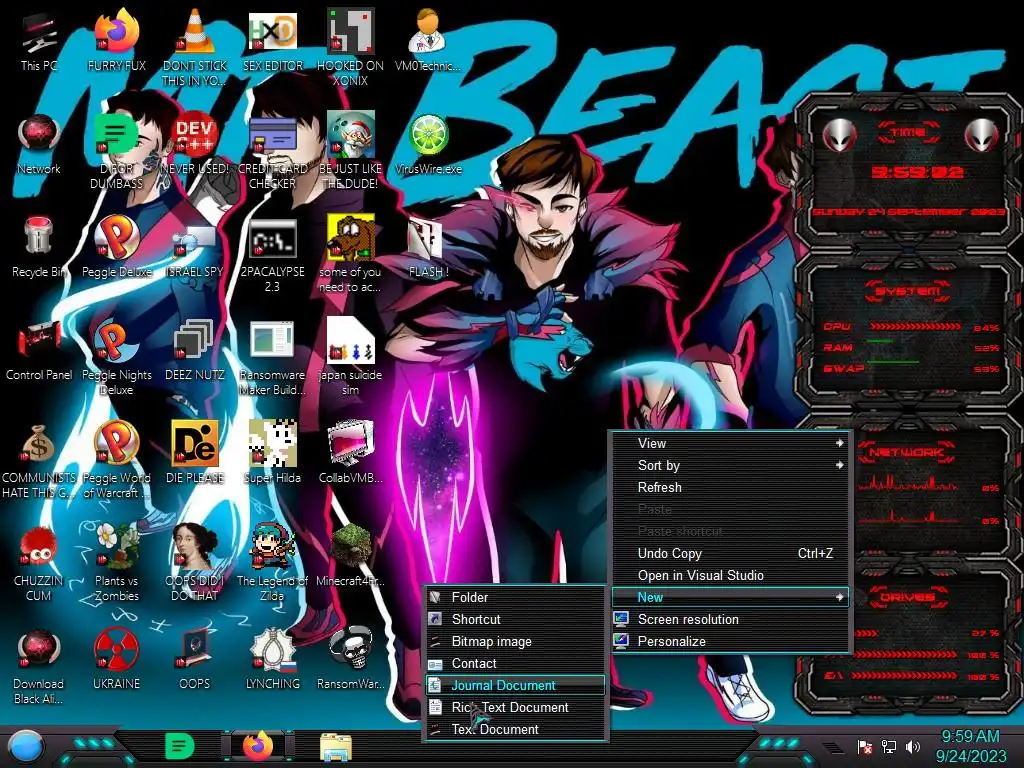Launch the Peggle Deluxe shortcut
1024x768 pixels.
tap(116, 248)
